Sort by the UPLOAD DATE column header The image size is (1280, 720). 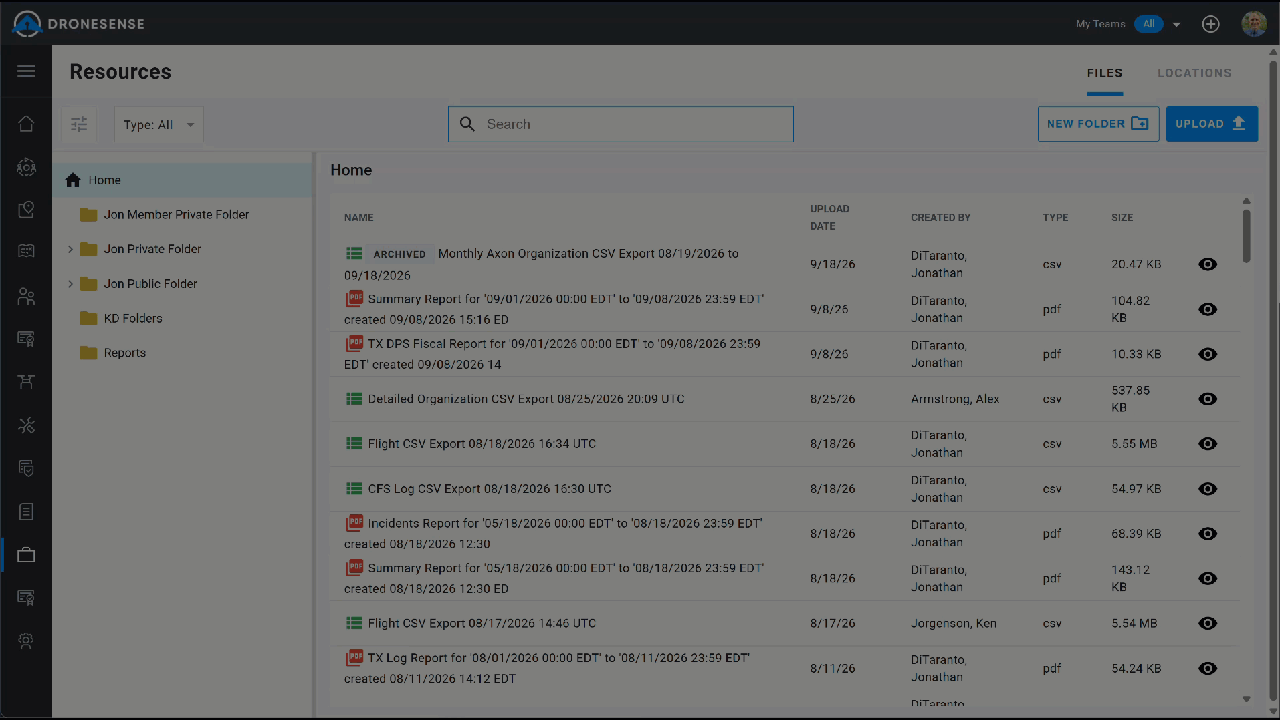(829, 218)
